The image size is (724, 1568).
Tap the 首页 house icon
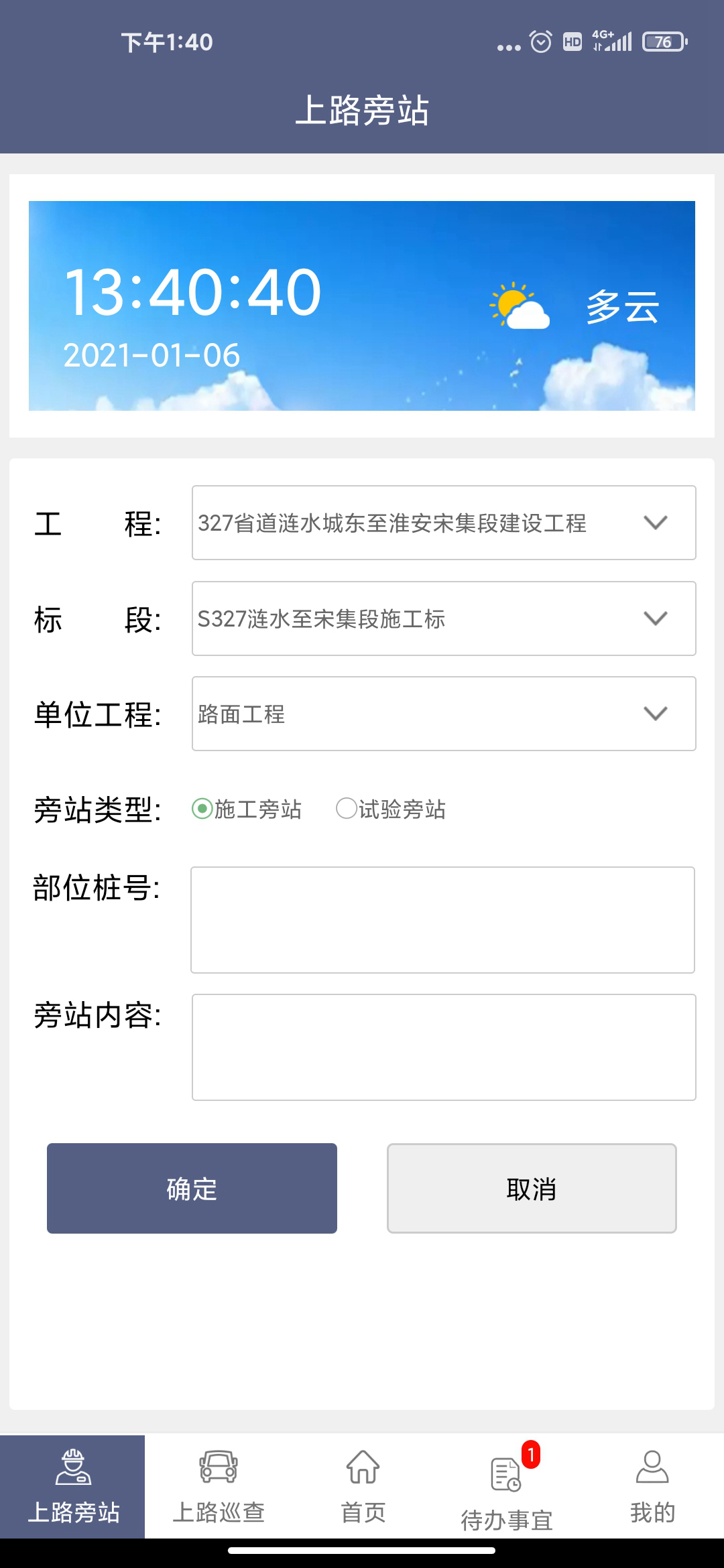363,1466
